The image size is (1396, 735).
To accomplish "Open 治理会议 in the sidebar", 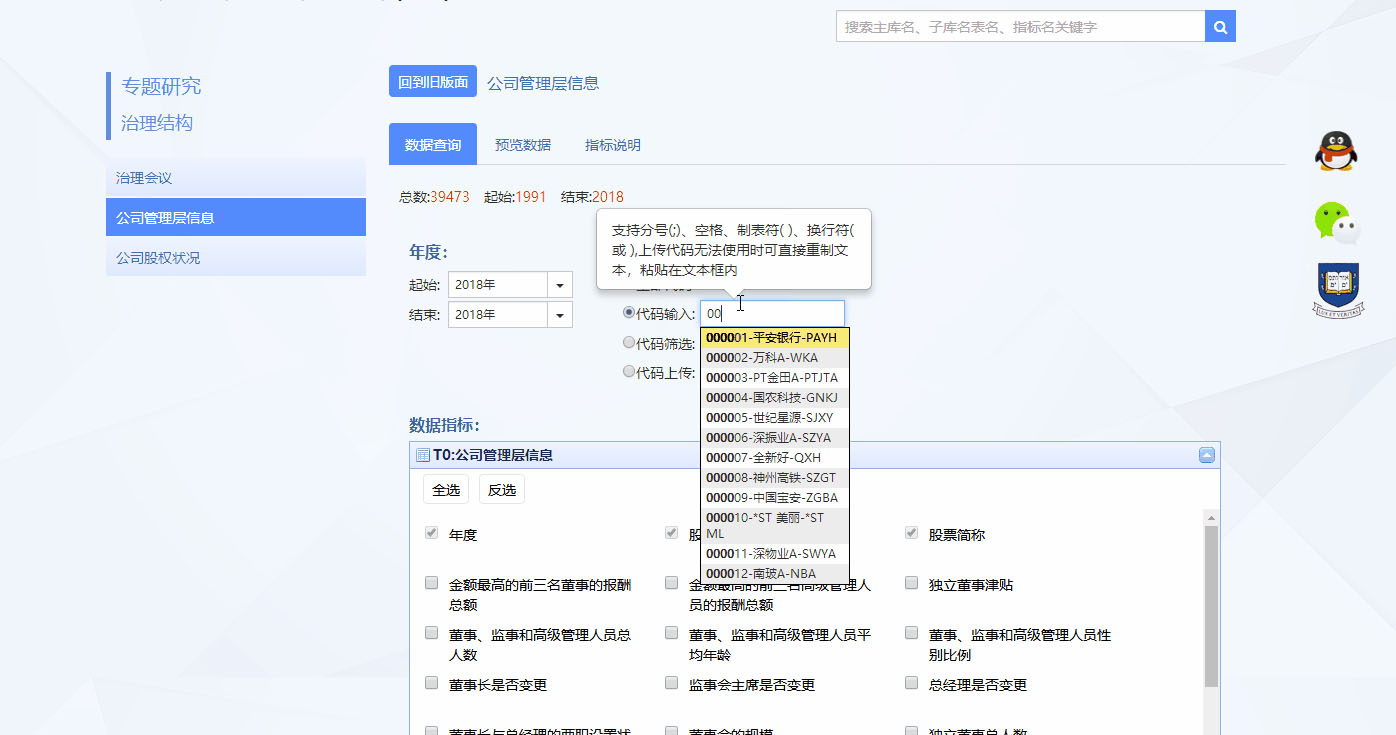I will [236, 178].
